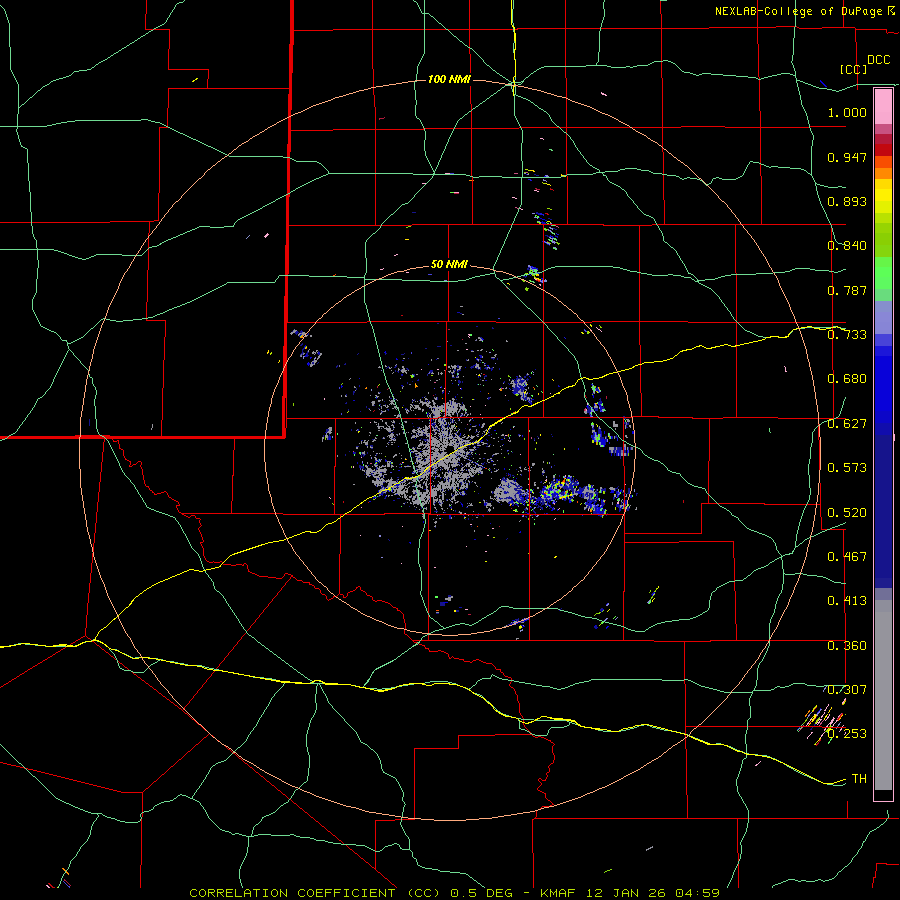Click the 1.000 scale value
This screenshot has height=900, width=900.
(847, 112)
